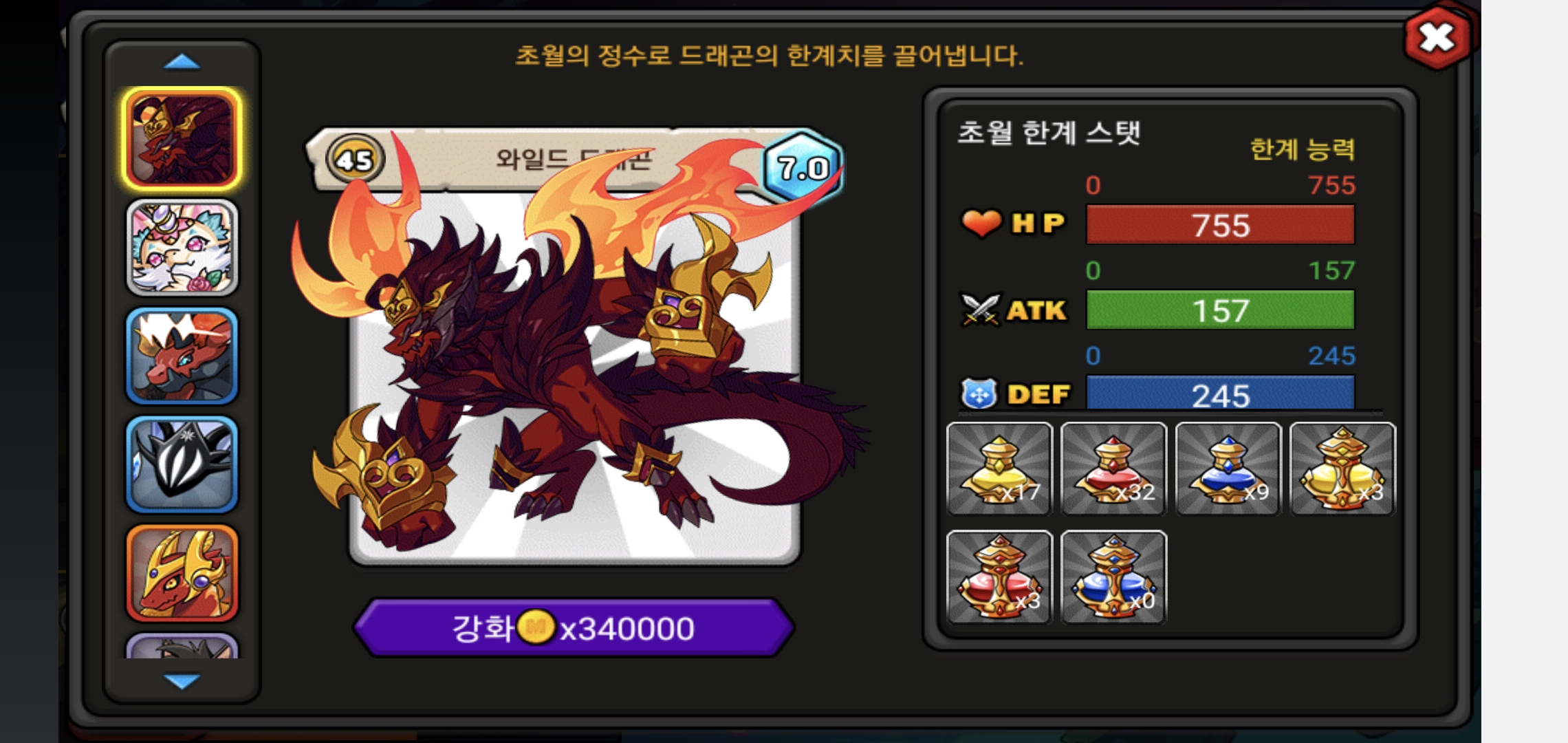The height and width of the screenshot is (743, 1568).
Task: Choose the selected dark red dragon portrait
Action: (182, 139)
